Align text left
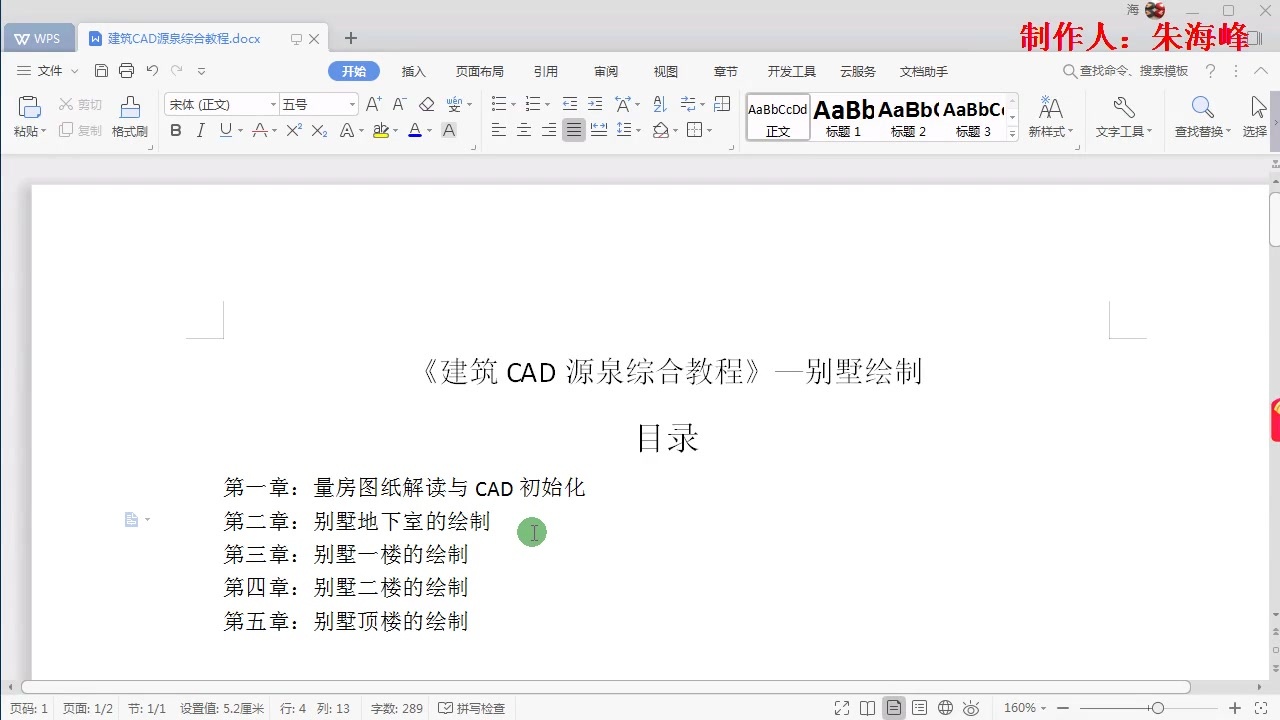The image size is (1280, 720). (x=498, y=130)
